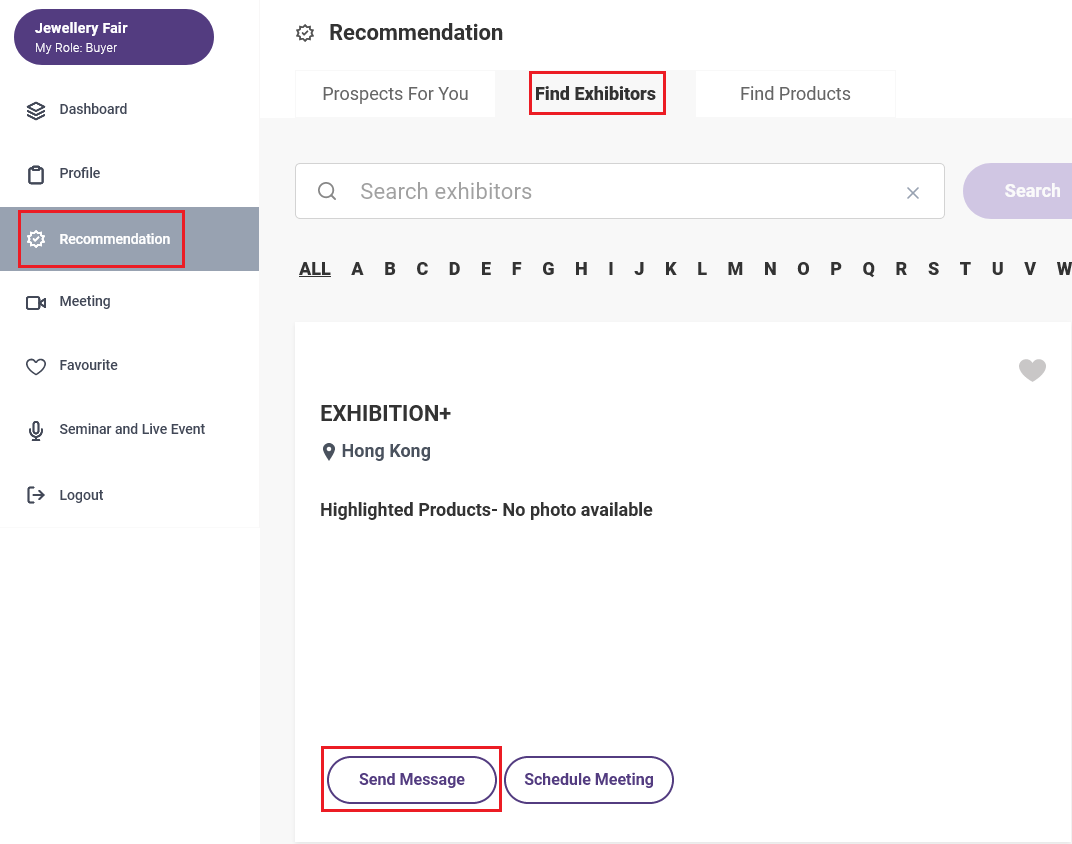Click the Recommendation badge icon in sidebar
Image resolution: width=1072 pixels, height=844 pixels.
point(36,239)
